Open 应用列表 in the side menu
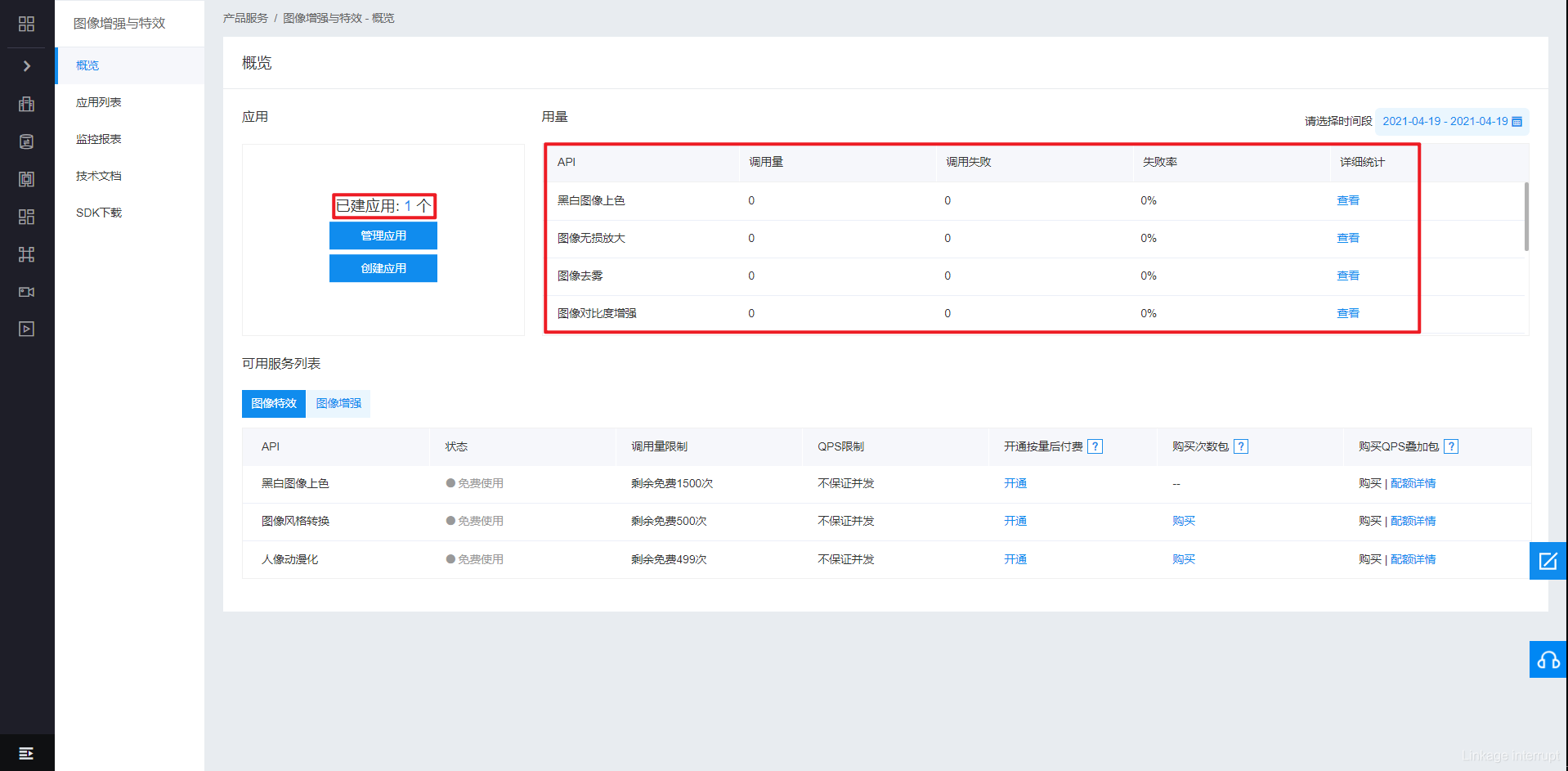 click(98, 102)
